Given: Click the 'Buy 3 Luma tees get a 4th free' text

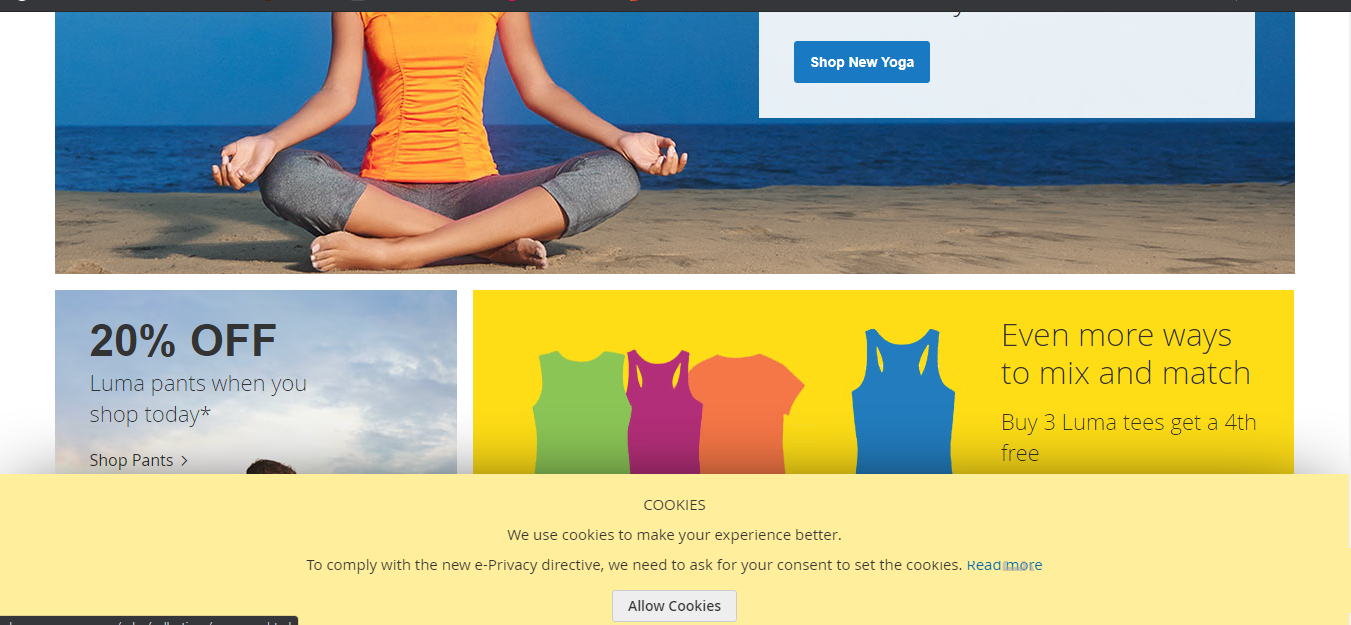Looking at the screenshot, I should coord(1129,438).
